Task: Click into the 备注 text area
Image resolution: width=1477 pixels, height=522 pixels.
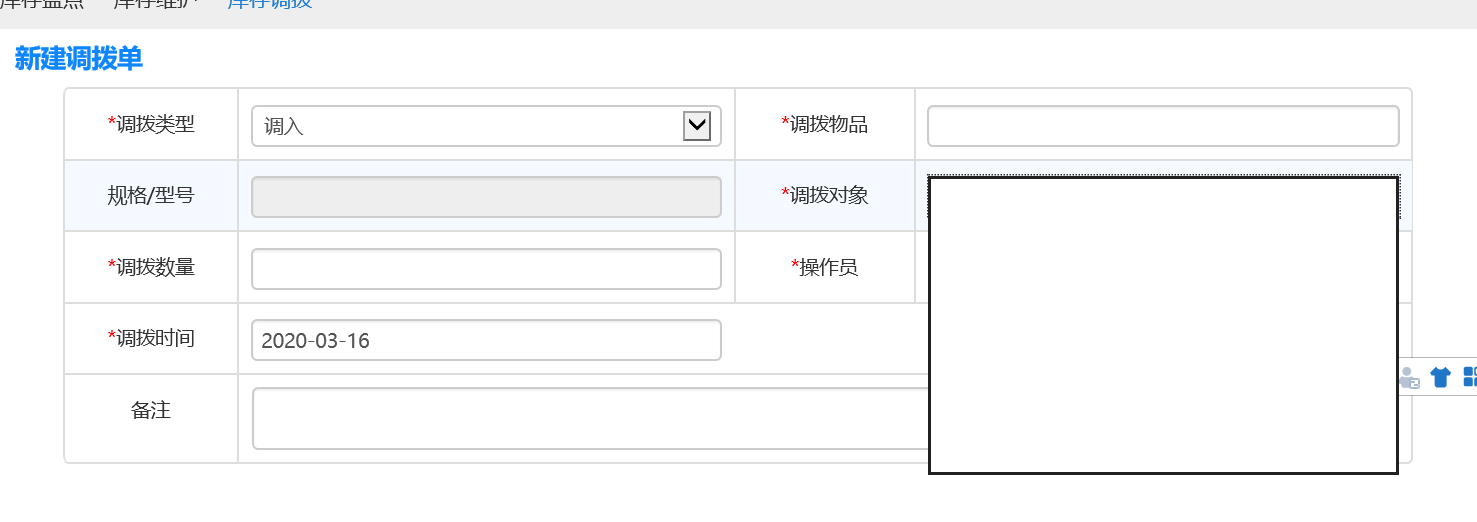Action: coord(590,418)
